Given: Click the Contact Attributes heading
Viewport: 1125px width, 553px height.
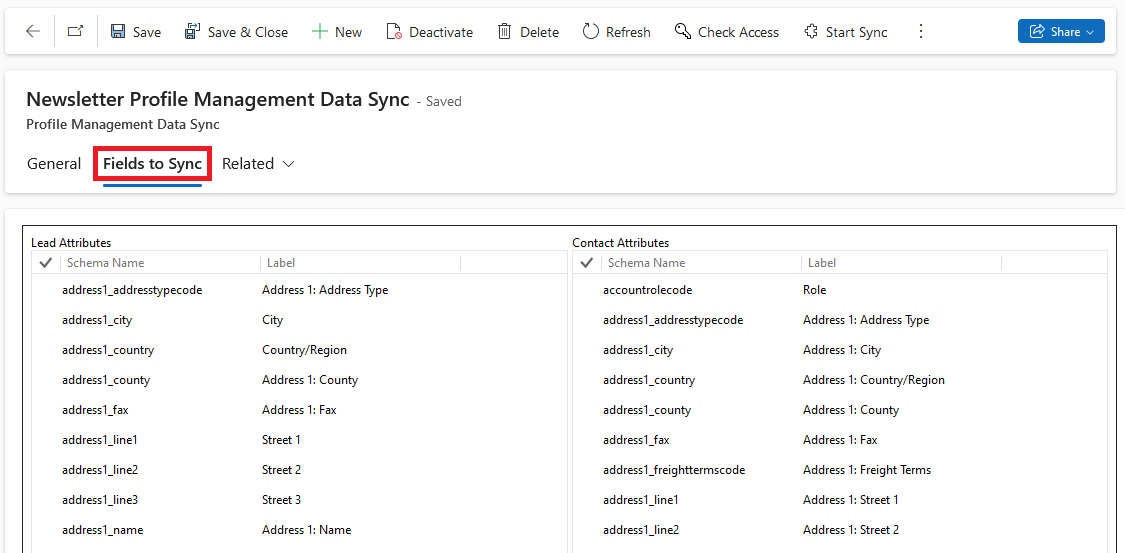Looking at the screenshot, I should pos(621,243).
